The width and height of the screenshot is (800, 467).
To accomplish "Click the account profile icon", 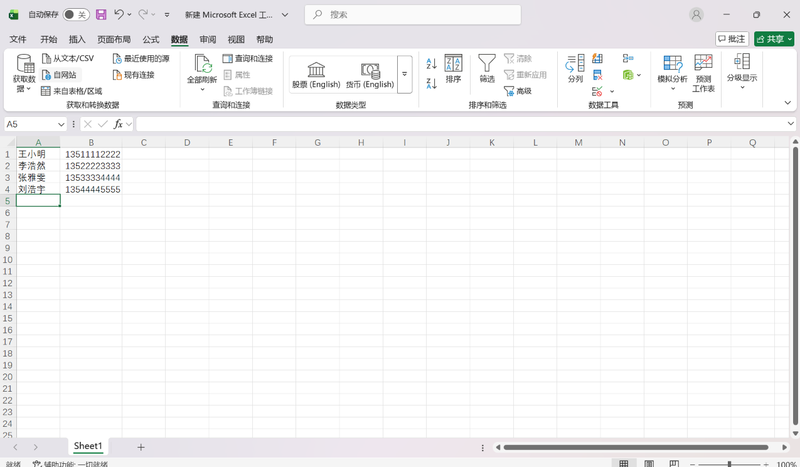I will [x=696, y=14].
